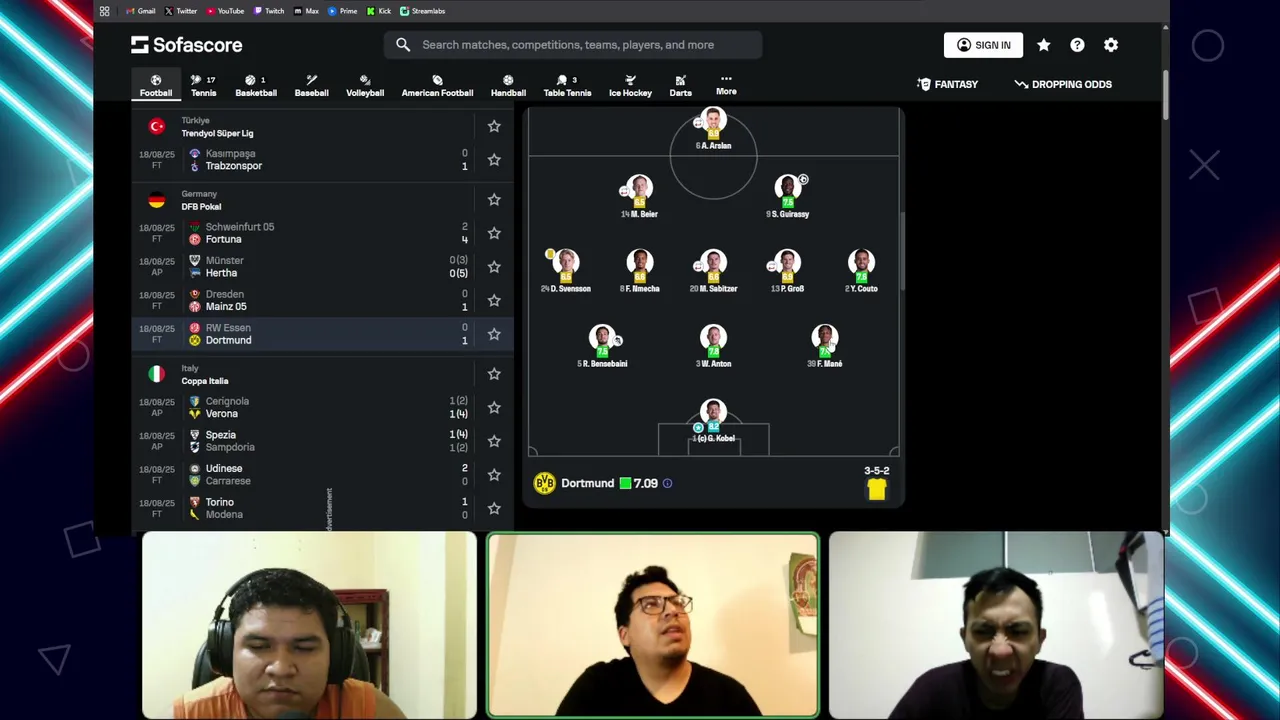Open the Twitch bookmark
1280x720 pixels.
(x=269, y=11)
